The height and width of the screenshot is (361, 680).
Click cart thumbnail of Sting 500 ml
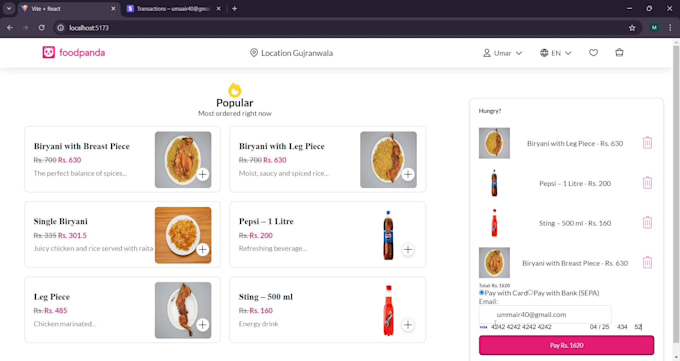click(x=494, y=223)
